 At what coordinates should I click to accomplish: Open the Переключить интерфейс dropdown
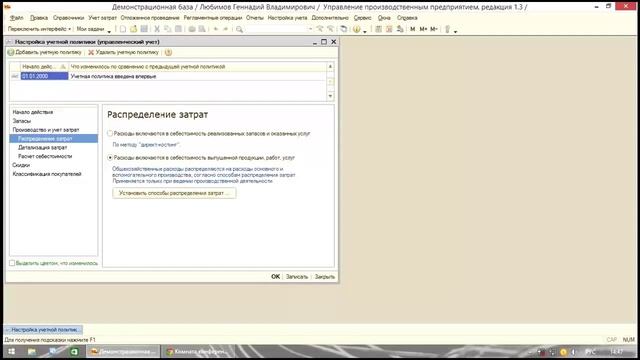click(x=39, y=29)
